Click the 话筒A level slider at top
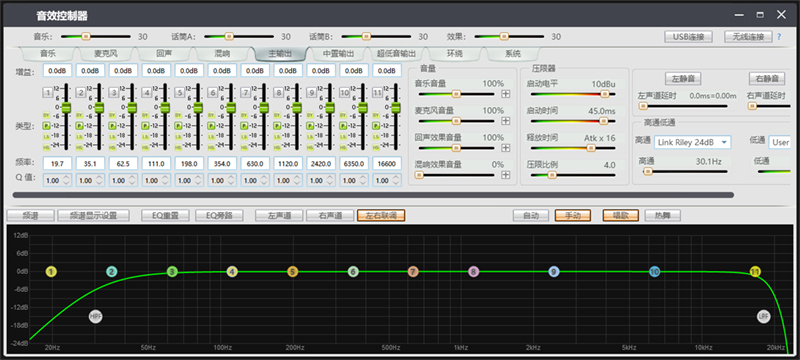This screenshot has height=360, width=800. [239, 36]
